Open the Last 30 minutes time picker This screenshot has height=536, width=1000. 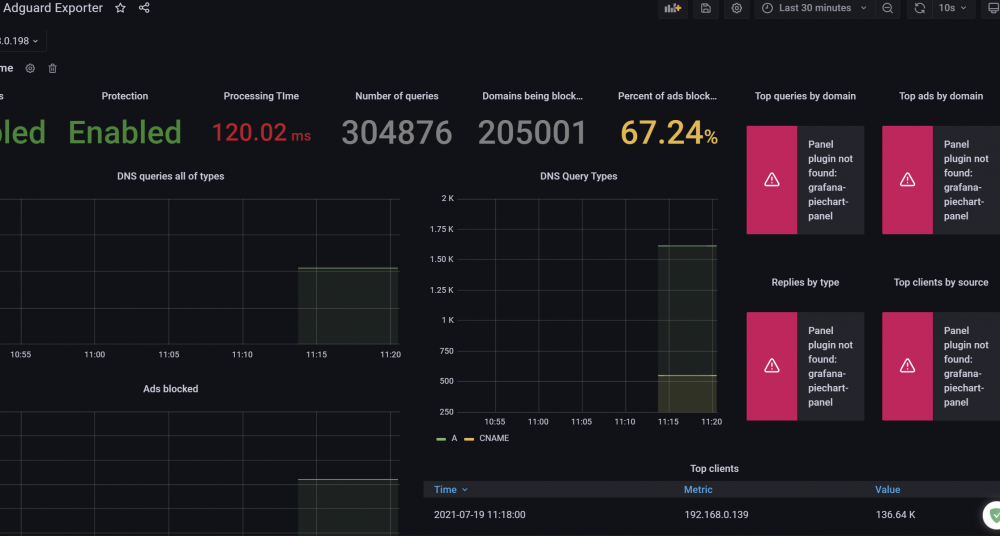(814, 8)
